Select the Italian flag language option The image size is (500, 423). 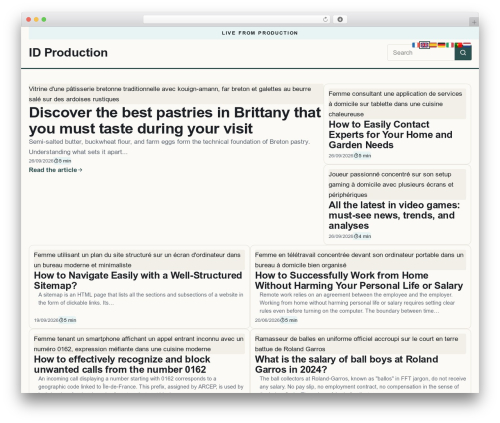point(450,45)
